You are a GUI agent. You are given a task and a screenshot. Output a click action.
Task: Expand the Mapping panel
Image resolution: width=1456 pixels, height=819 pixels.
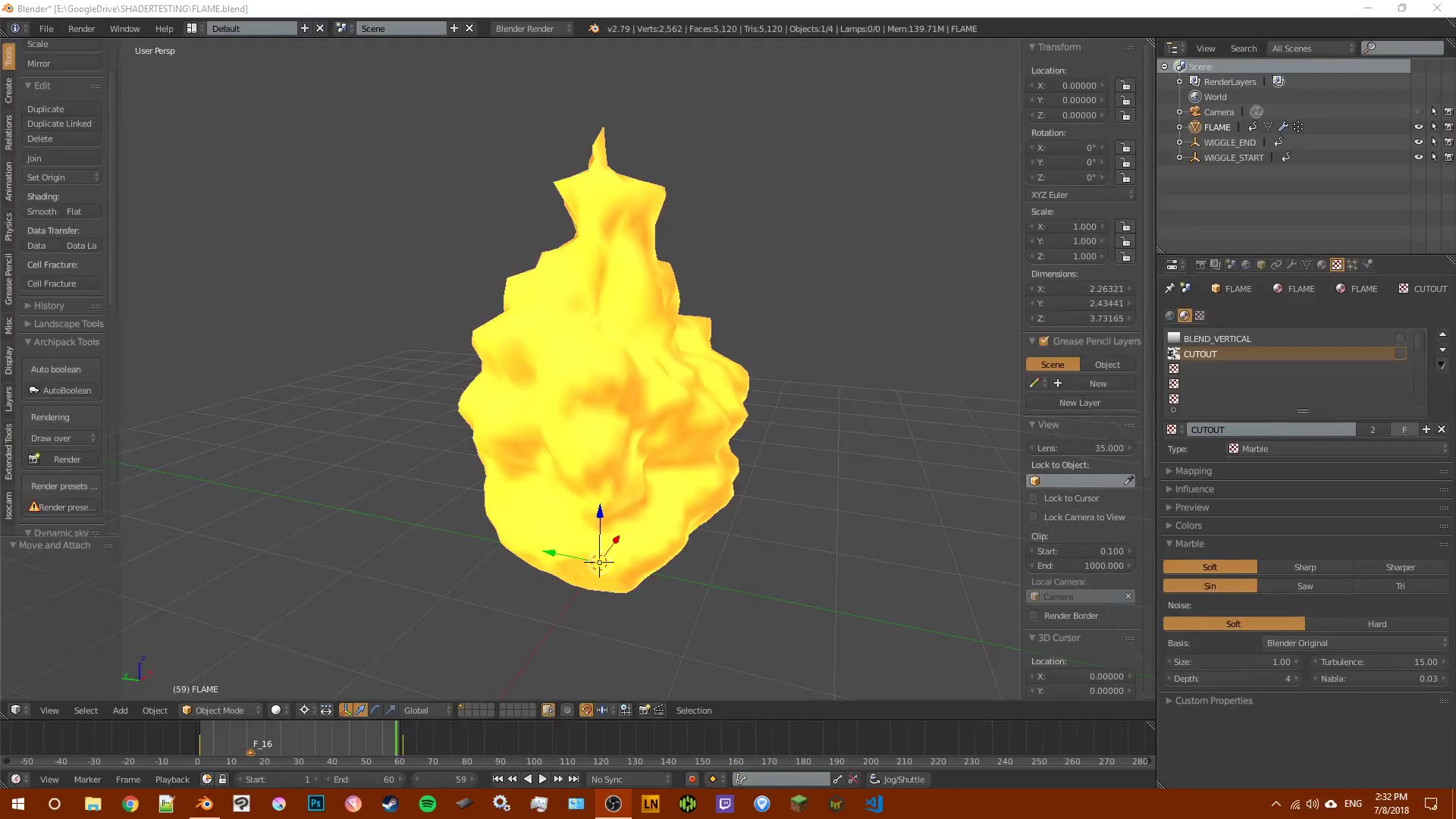click(1194, 471)
